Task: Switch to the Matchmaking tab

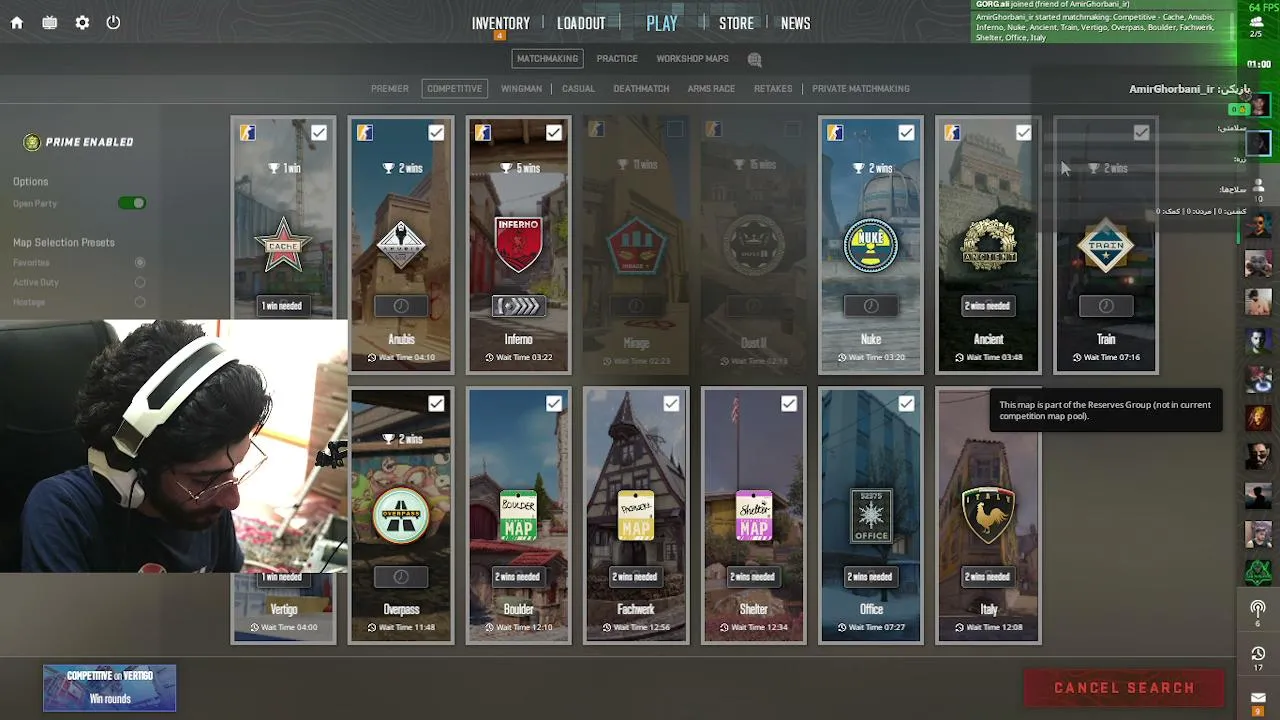Action: coord(547,59)
